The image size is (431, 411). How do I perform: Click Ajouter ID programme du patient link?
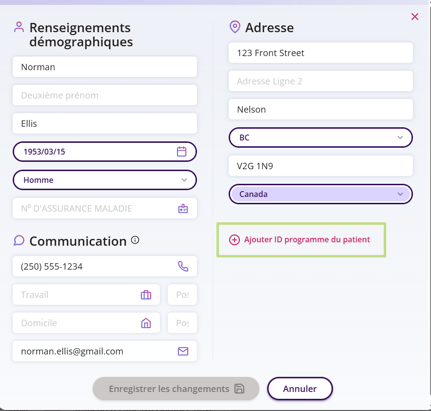click(307, 240)
